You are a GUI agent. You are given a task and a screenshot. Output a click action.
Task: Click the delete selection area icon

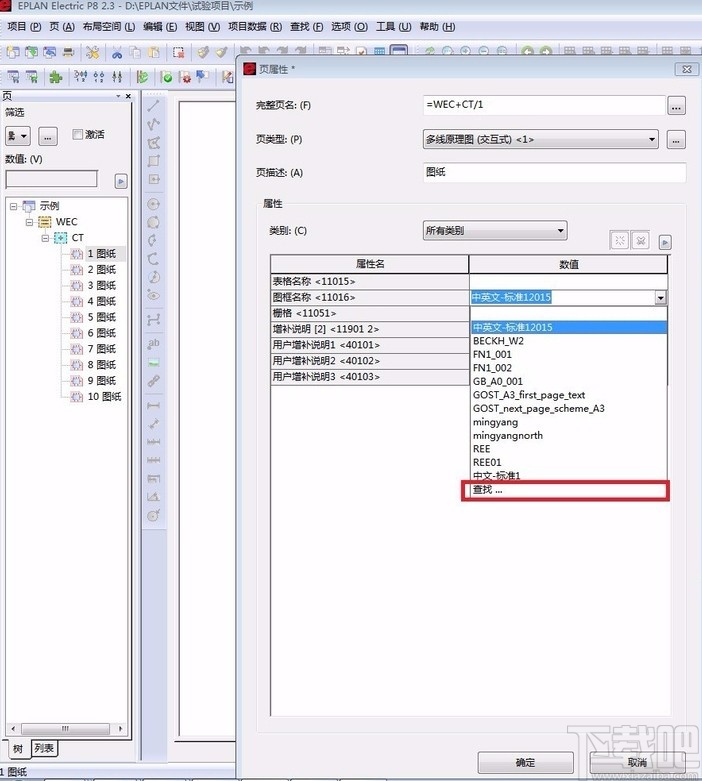(x=178, y=52)
